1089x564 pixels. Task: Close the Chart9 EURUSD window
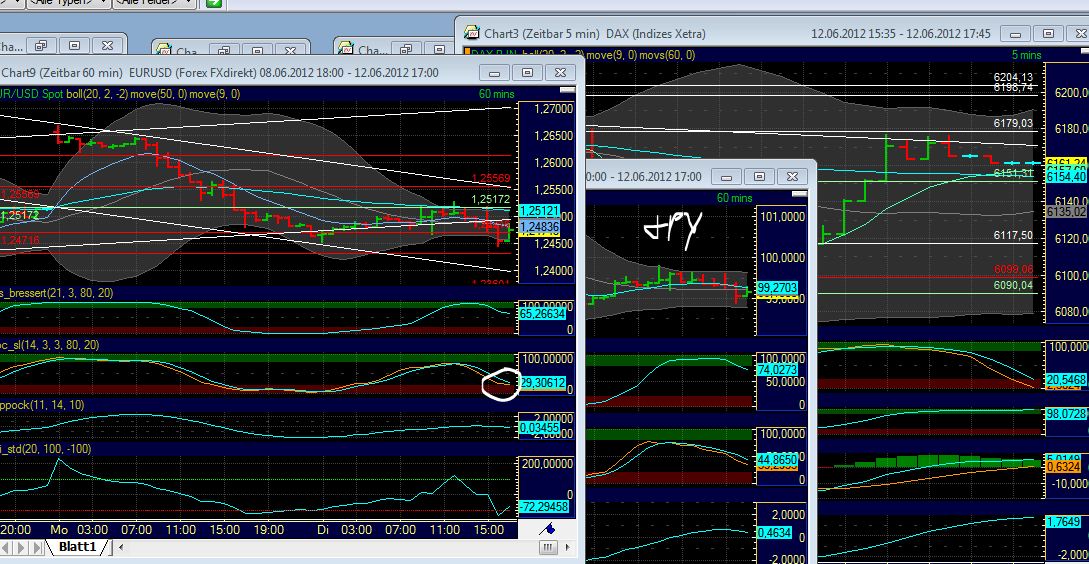[x=560, y=73]
